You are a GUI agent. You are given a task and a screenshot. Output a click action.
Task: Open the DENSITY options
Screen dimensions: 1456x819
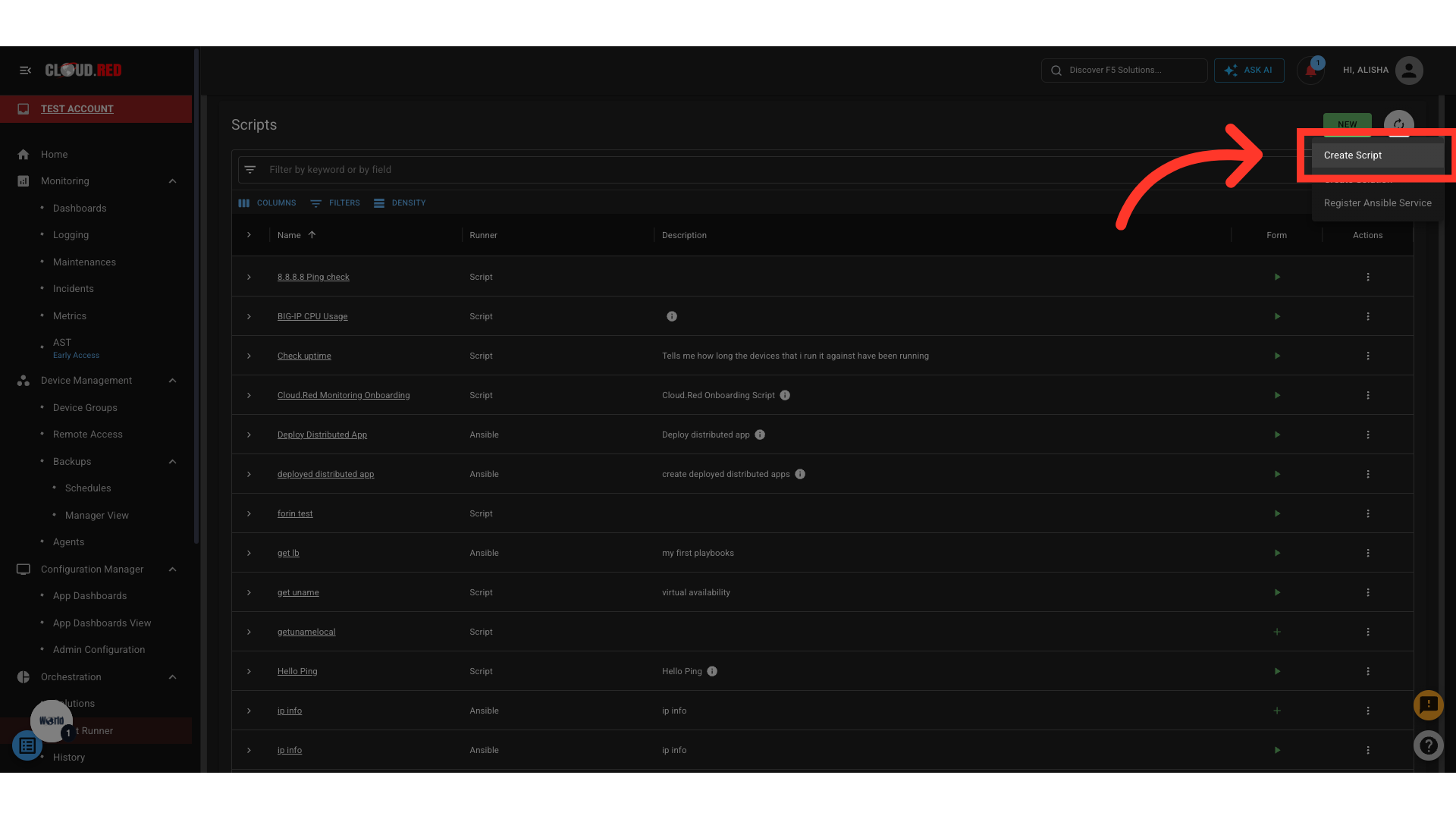pos(400,203)
